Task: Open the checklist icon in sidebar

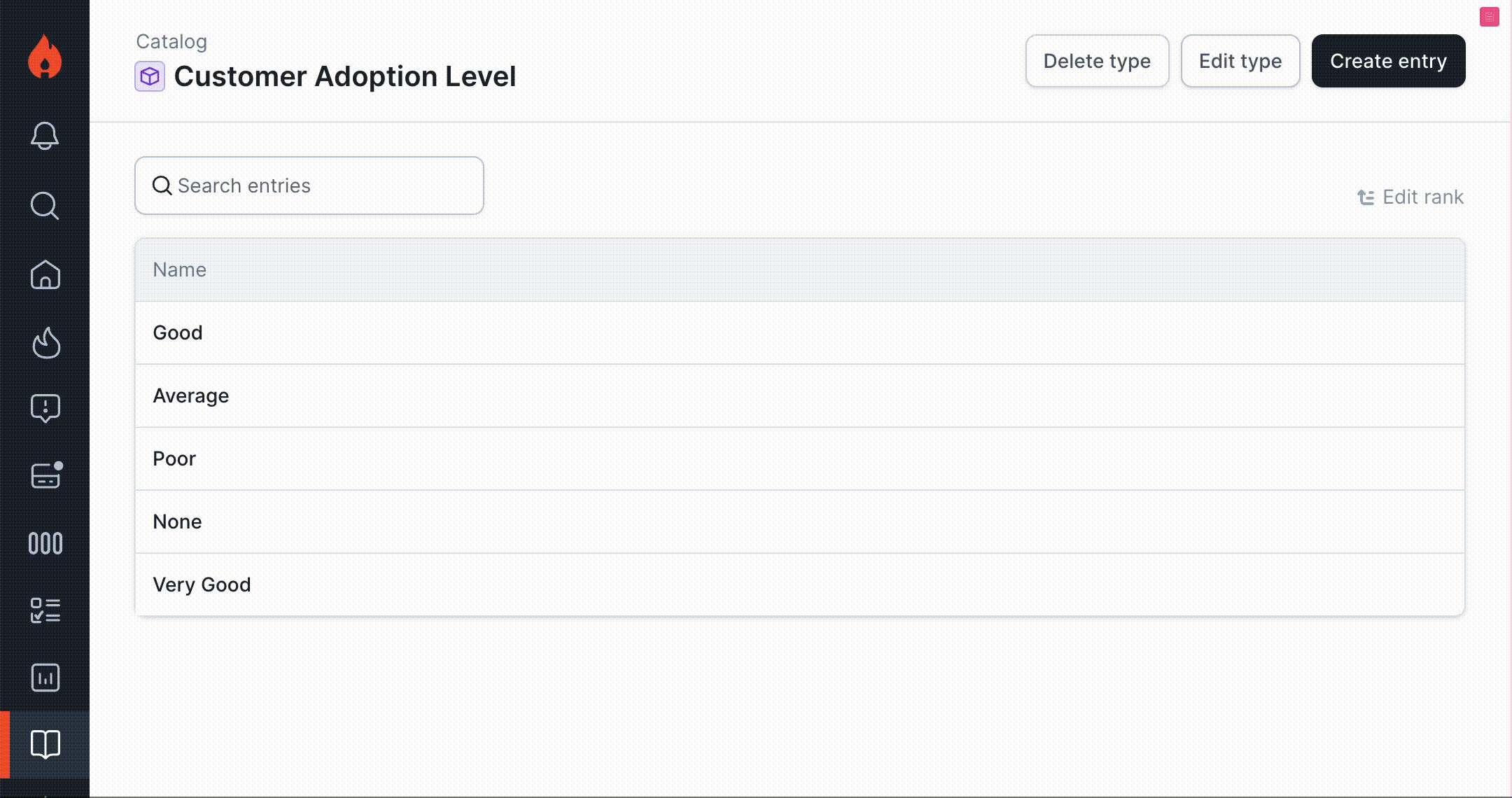Action: coord(45,610)
